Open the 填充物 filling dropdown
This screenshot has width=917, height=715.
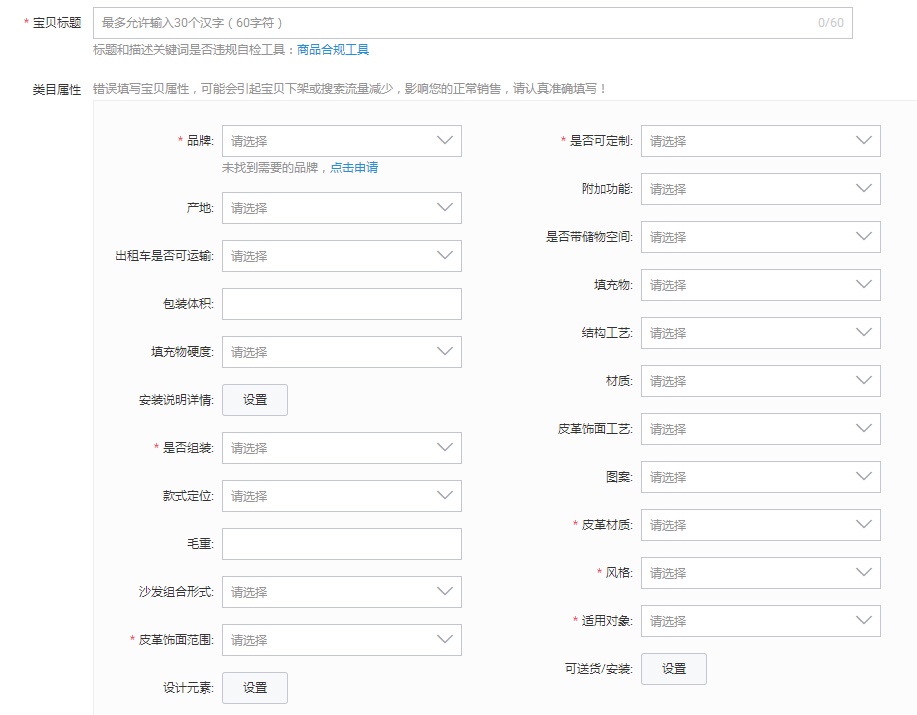click(760, 285)
